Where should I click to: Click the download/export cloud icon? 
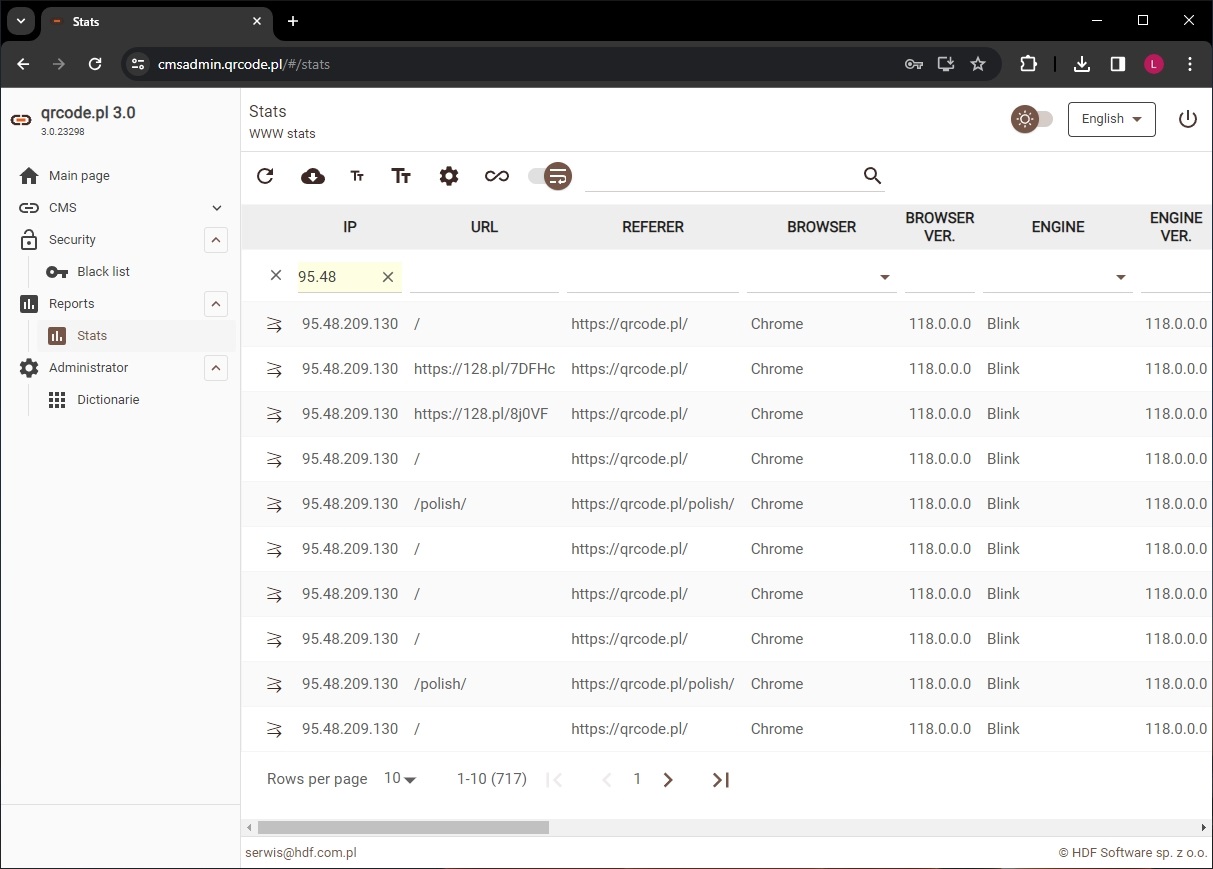click(312, 176)
